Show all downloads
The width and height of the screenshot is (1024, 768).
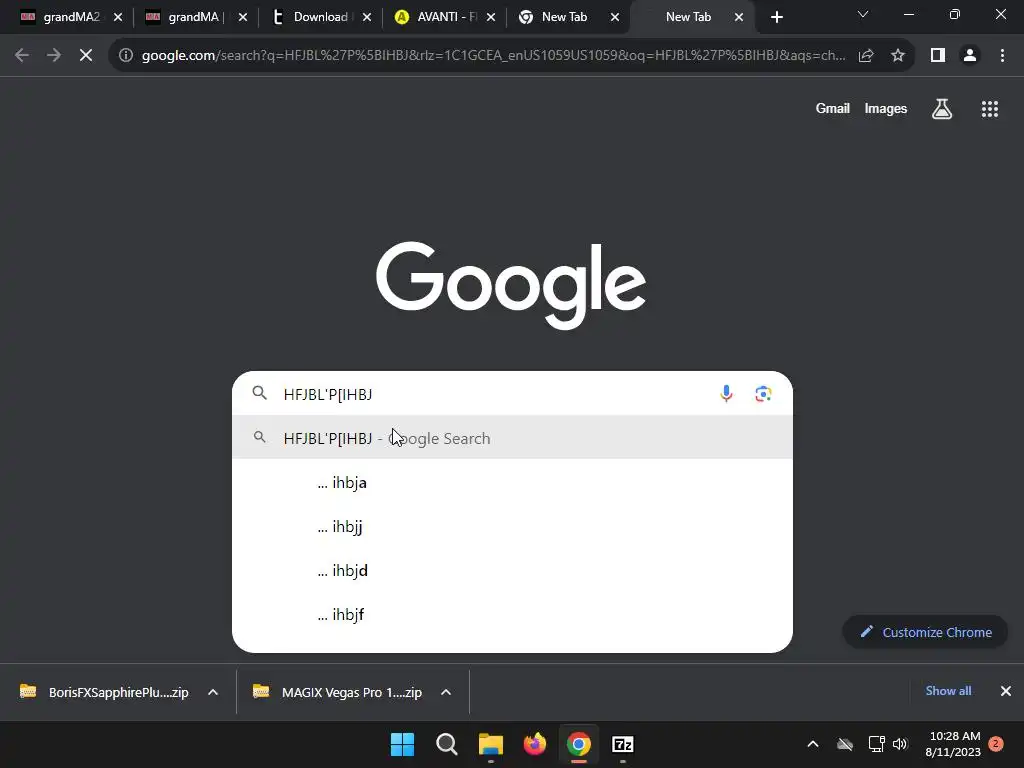(948, 691)
